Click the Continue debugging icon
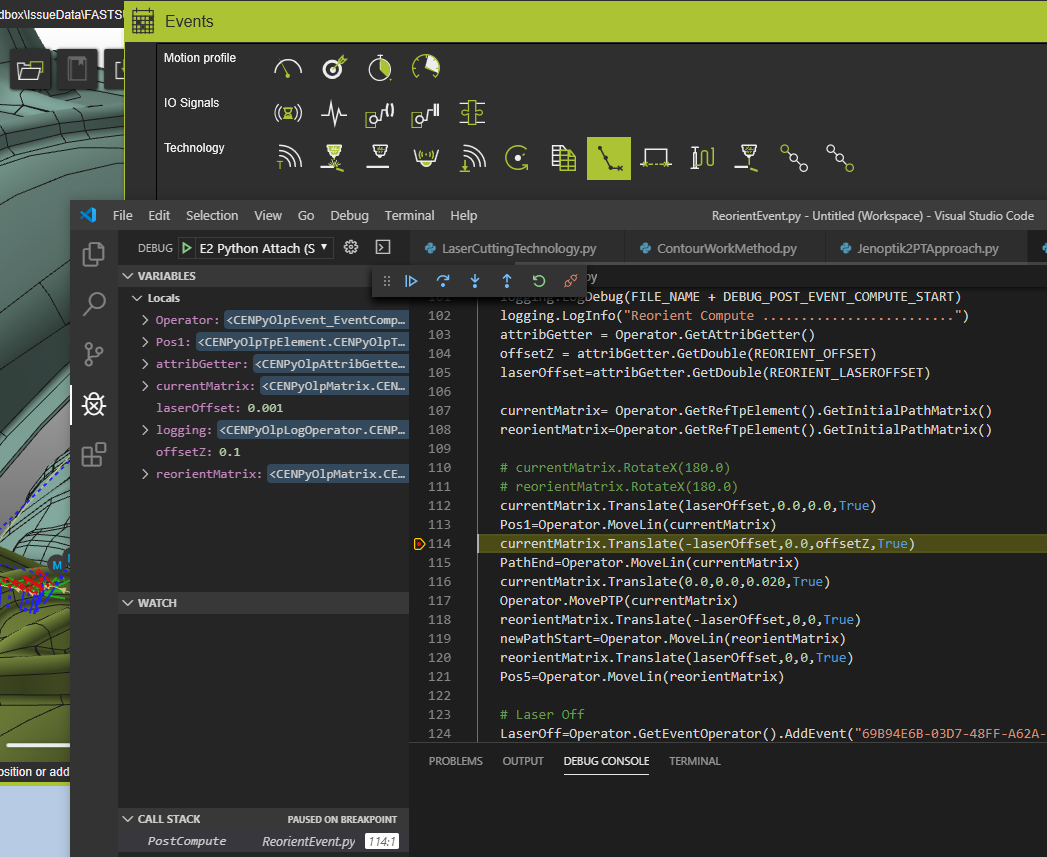 pyautogui.click(x=411, y=281)
